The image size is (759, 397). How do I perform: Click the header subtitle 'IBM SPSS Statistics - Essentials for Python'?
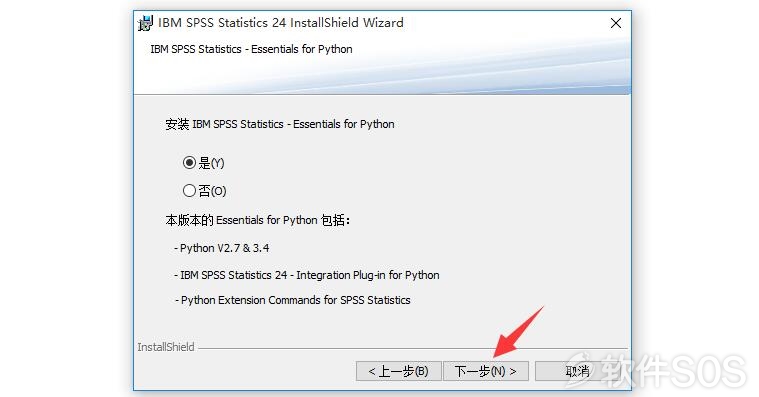coord(251,49)
